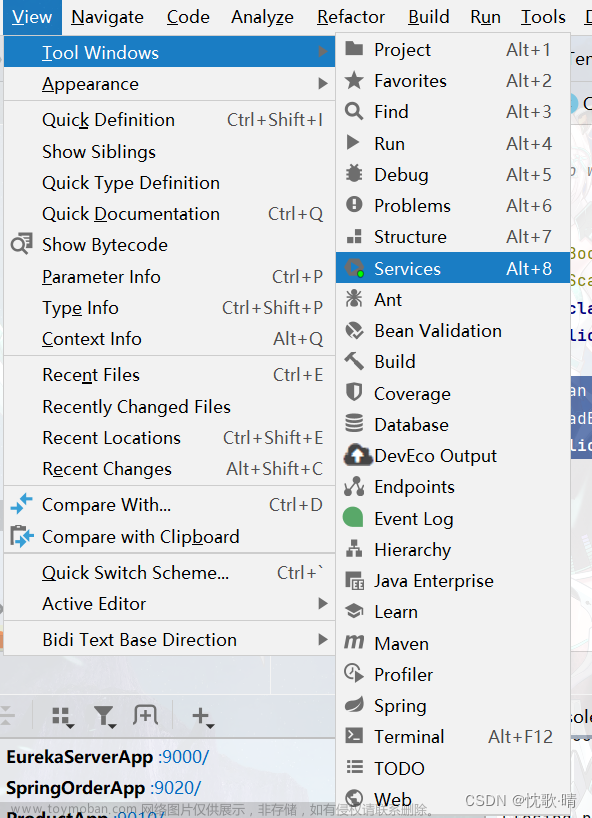The width and height of the screenshot is (592, 818).
Task: Click the Coverage shield icon
Action: 354,392
